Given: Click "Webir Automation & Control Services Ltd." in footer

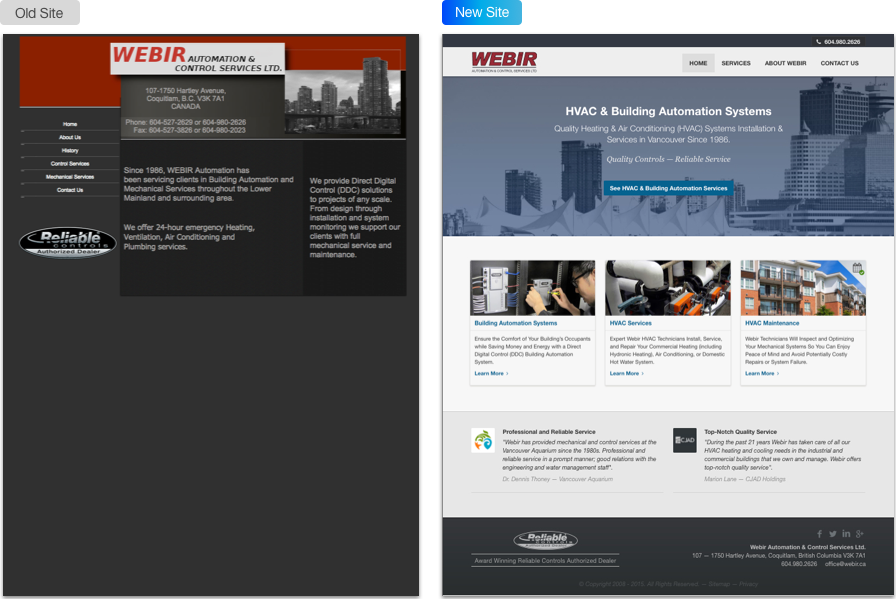Looking at the screenshot, I should (807, 548).
